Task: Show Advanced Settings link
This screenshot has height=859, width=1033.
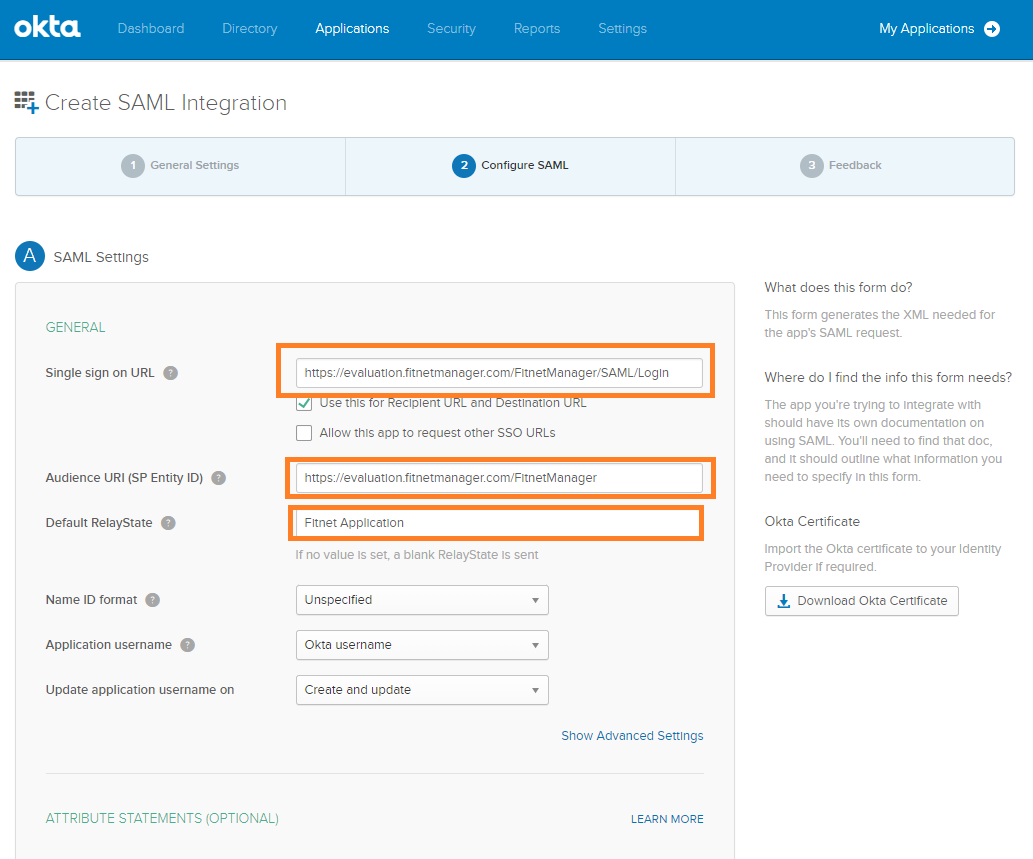Action: tap(632, 736)
